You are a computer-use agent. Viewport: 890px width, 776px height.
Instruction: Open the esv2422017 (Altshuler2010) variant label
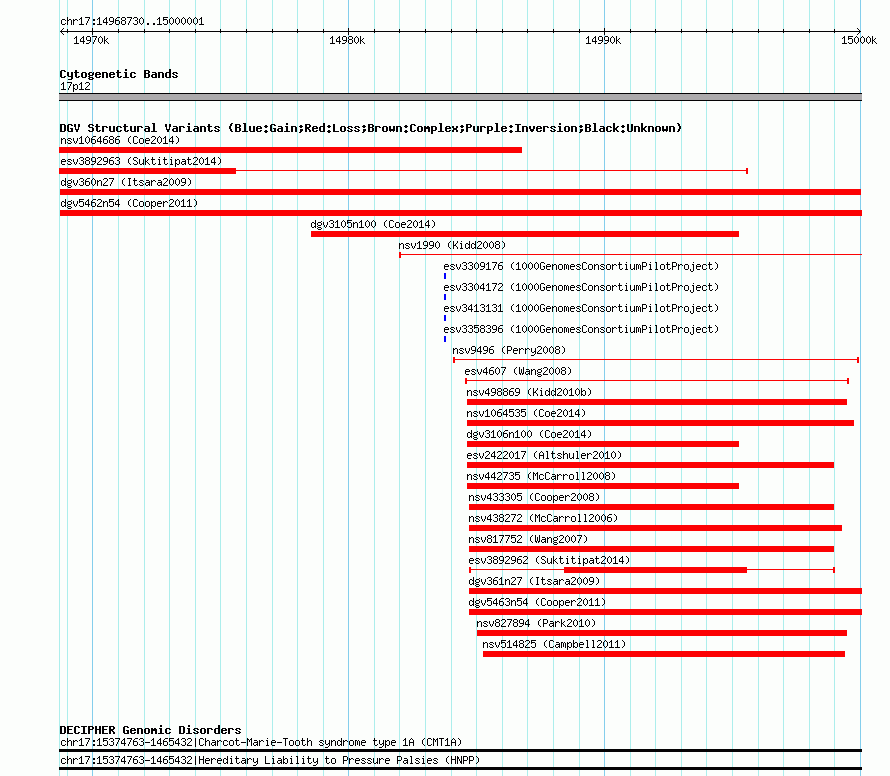coord(544,455)
